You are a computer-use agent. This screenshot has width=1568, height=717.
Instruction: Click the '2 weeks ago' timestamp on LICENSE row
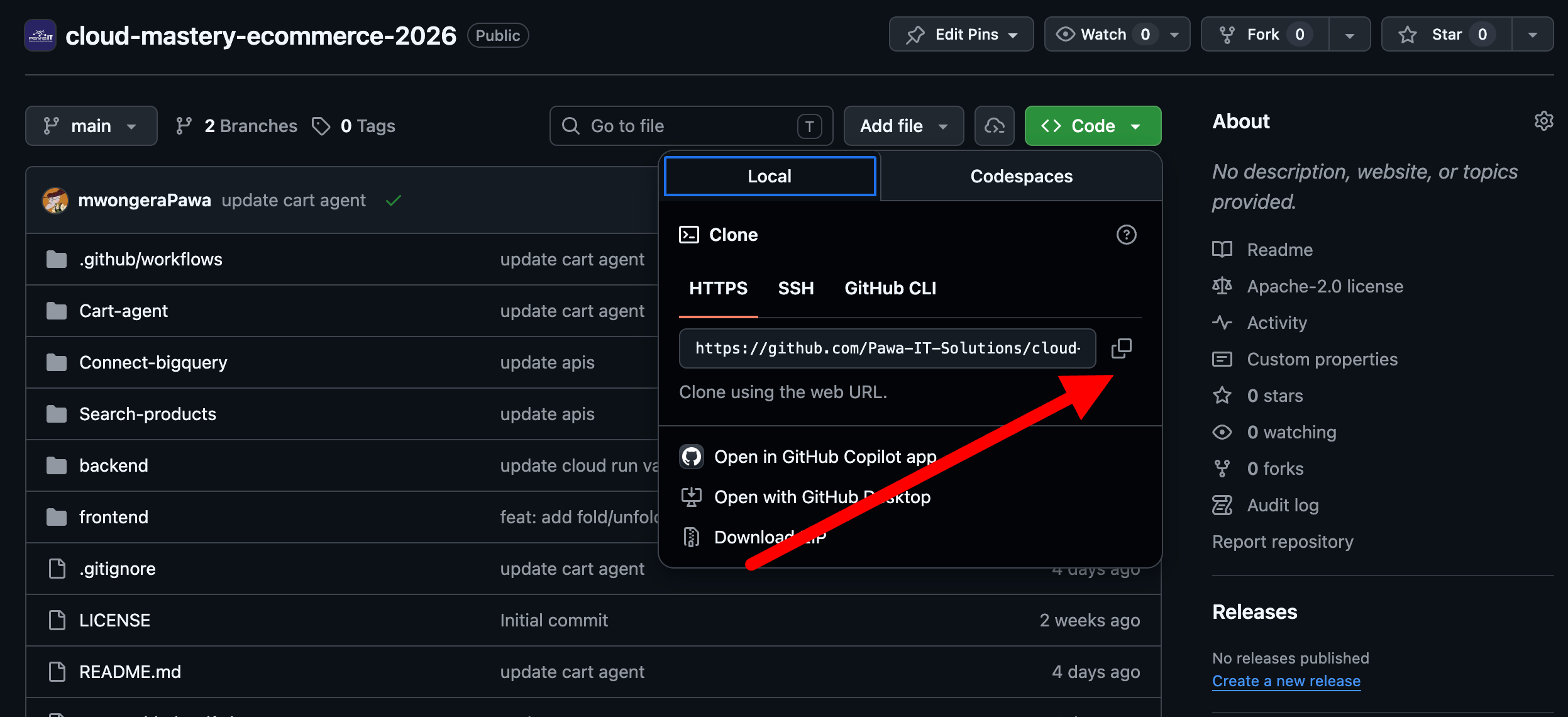(x=1090, y=620)
